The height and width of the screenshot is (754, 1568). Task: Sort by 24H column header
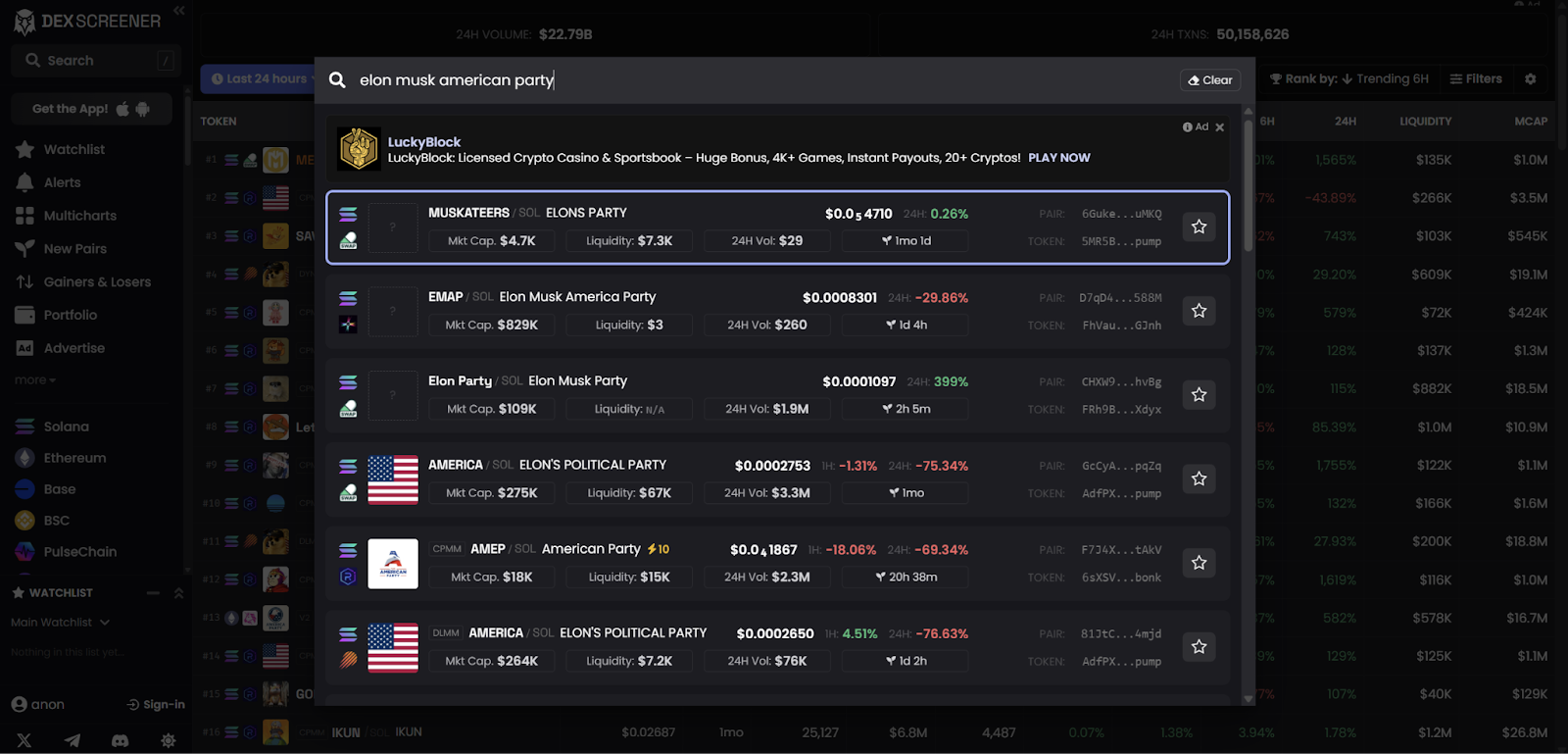coord(1346,122)
